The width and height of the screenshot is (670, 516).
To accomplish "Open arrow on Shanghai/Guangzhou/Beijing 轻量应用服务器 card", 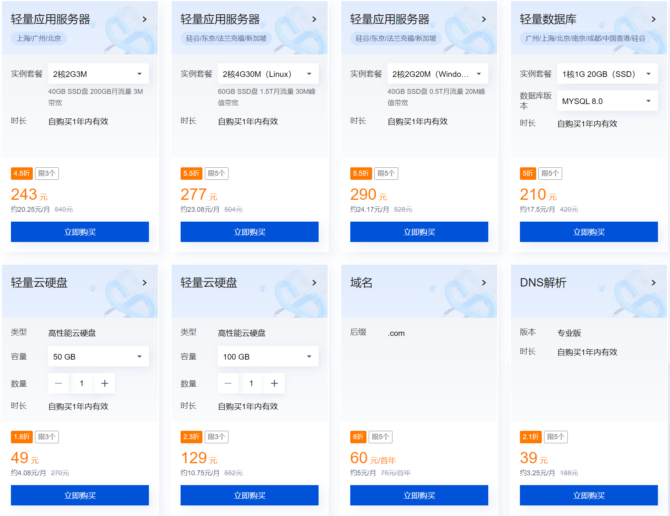I will pos(145,19).
